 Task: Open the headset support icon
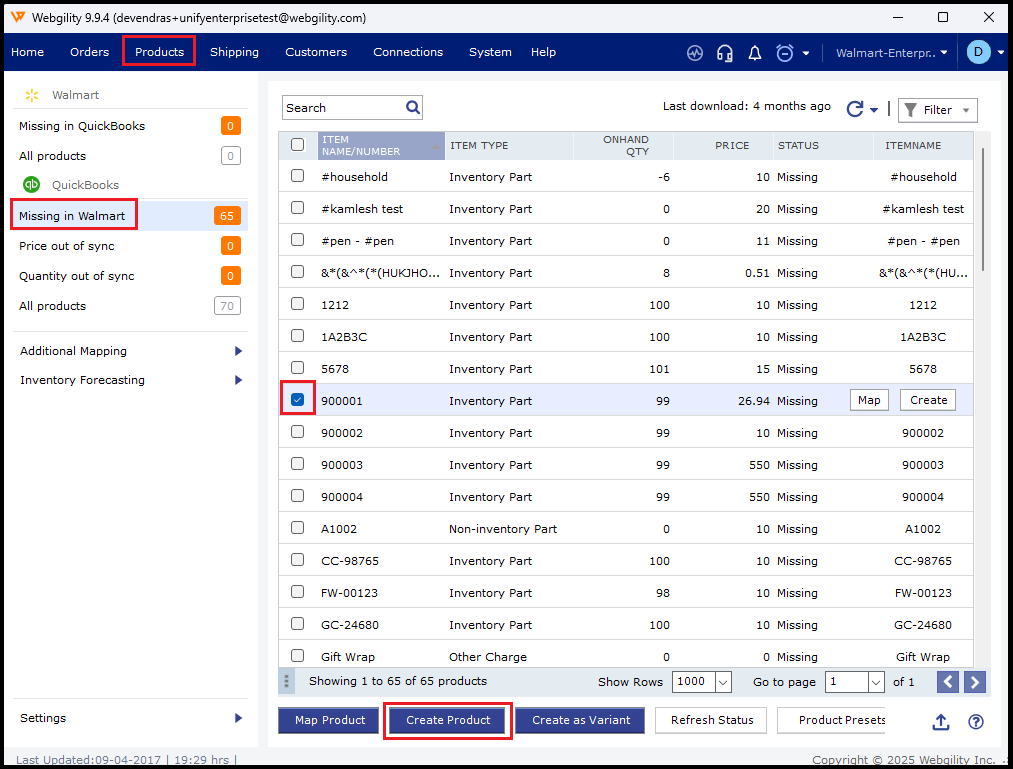(725, 53)
